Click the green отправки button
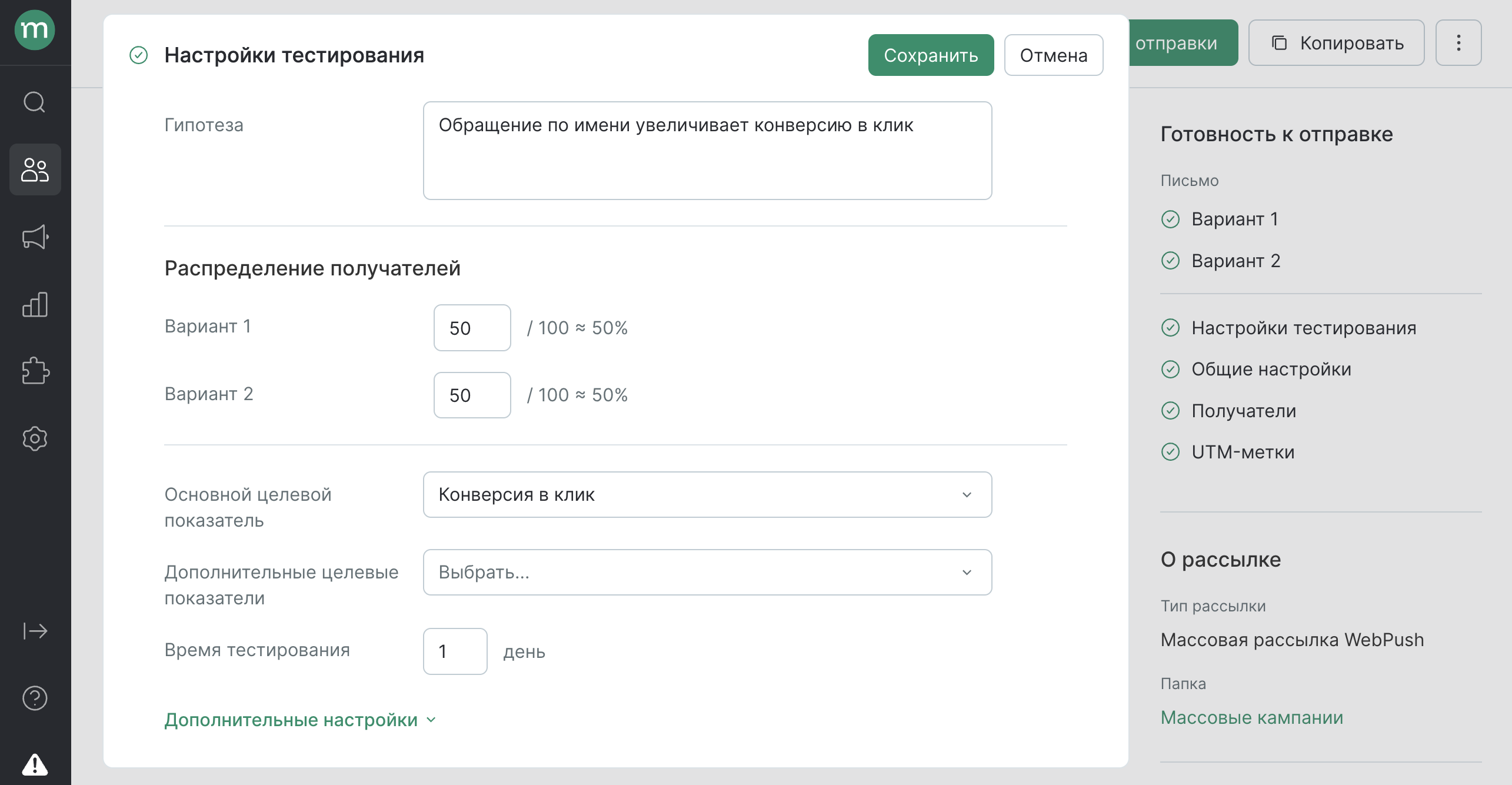The height and width of the screenshot is (785, 1512). (1183, 43)
